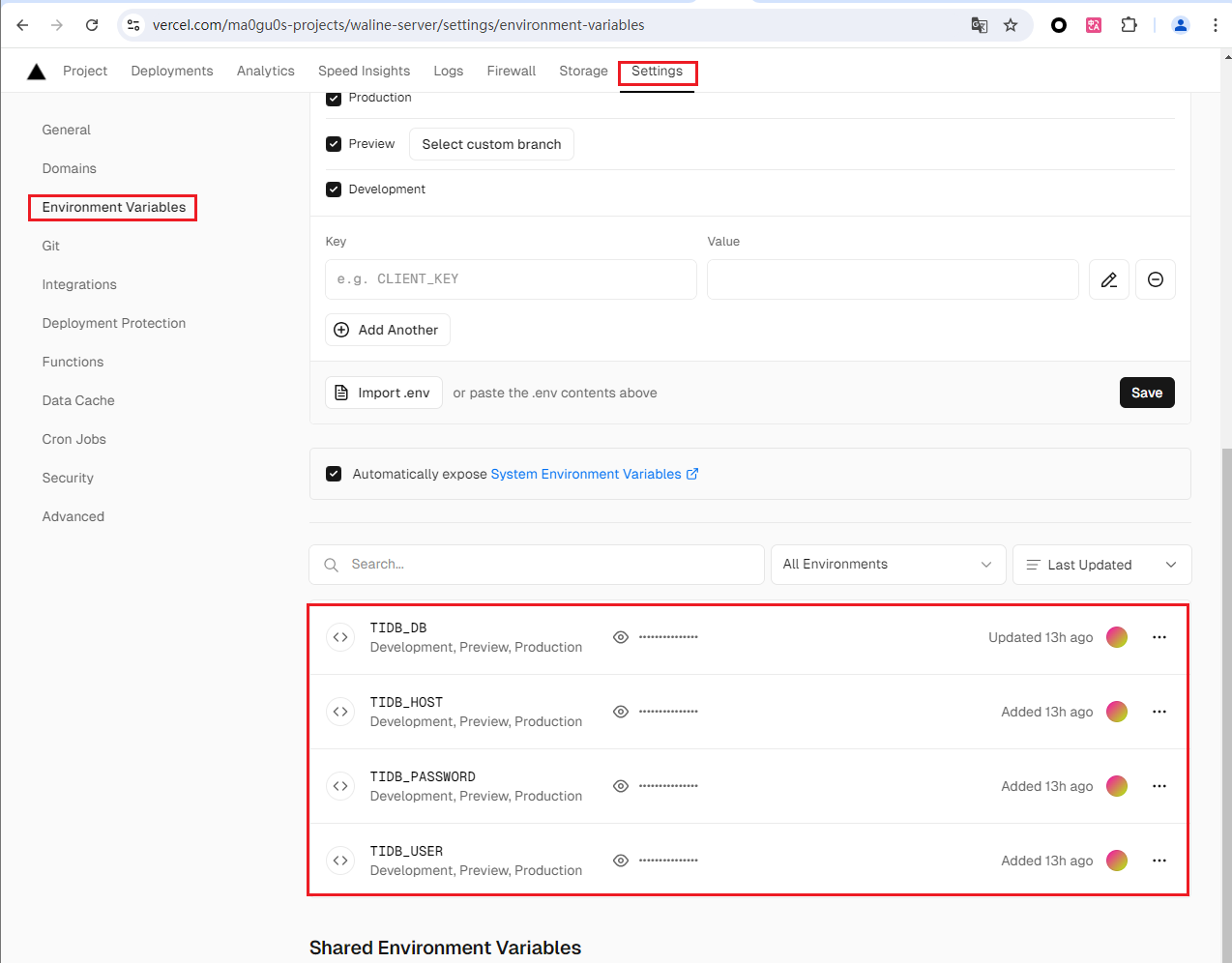
Task: Open Data Cache in the sidebar
Action: click(78, 400)
